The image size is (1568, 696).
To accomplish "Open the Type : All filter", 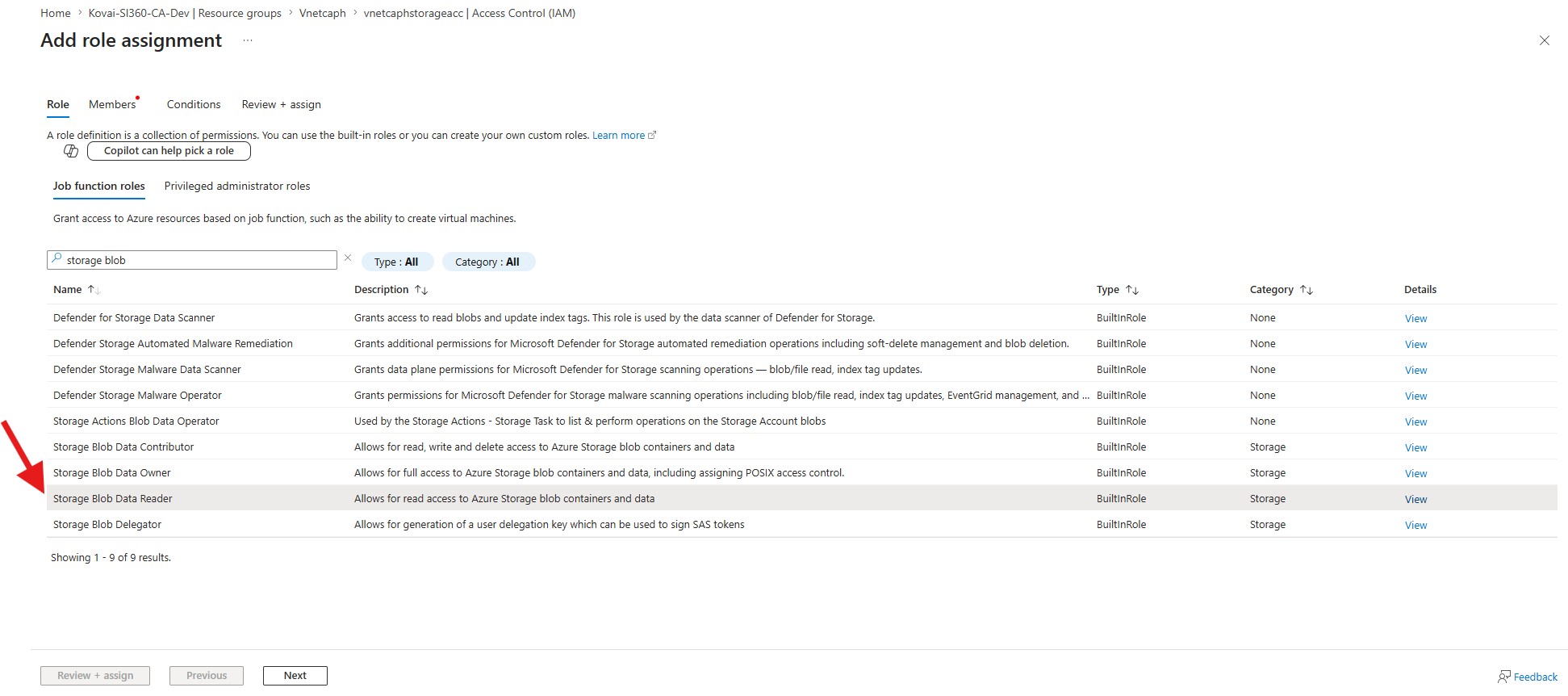I will point(397,262).
